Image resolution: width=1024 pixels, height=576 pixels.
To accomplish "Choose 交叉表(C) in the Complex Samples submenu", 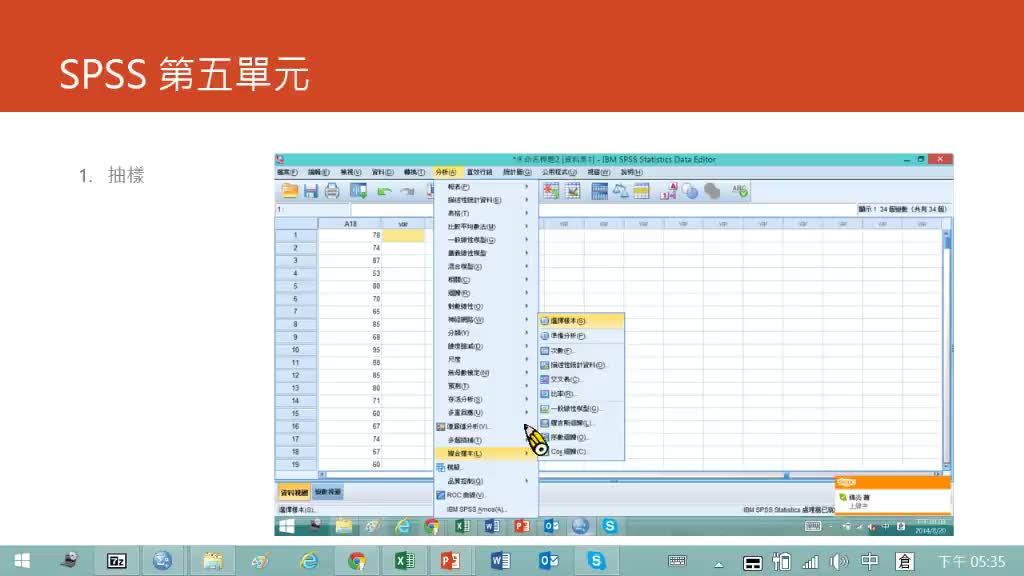I will pos(581,379).
